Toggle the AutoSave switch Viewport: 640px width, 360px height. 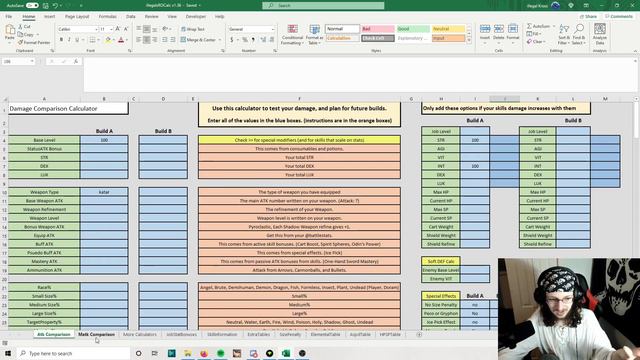click(x=32, y=6)
